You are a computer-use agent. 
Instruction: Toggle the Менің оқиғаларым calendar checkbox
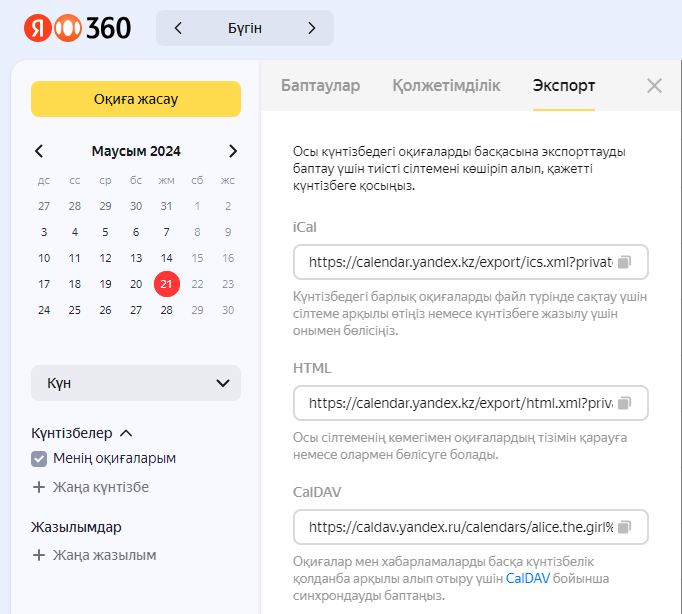(x=40, y=459)
